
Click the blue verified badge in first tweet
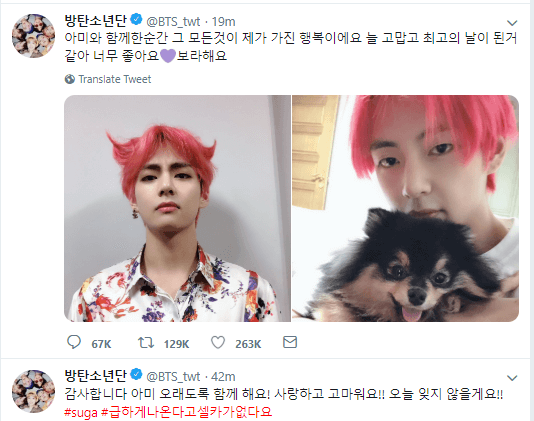[137, 19]
